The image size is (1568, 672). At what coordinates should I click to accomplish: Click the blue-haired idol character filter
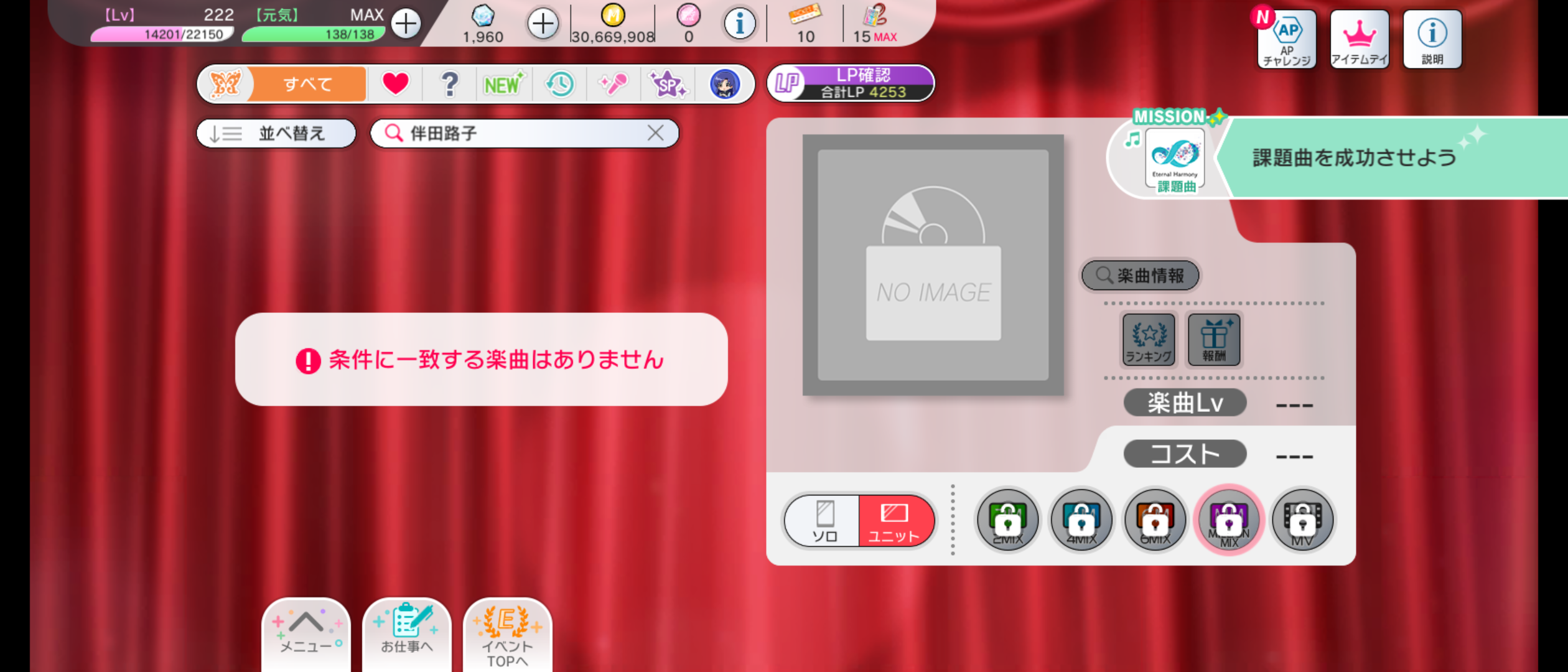coord(724,83)
